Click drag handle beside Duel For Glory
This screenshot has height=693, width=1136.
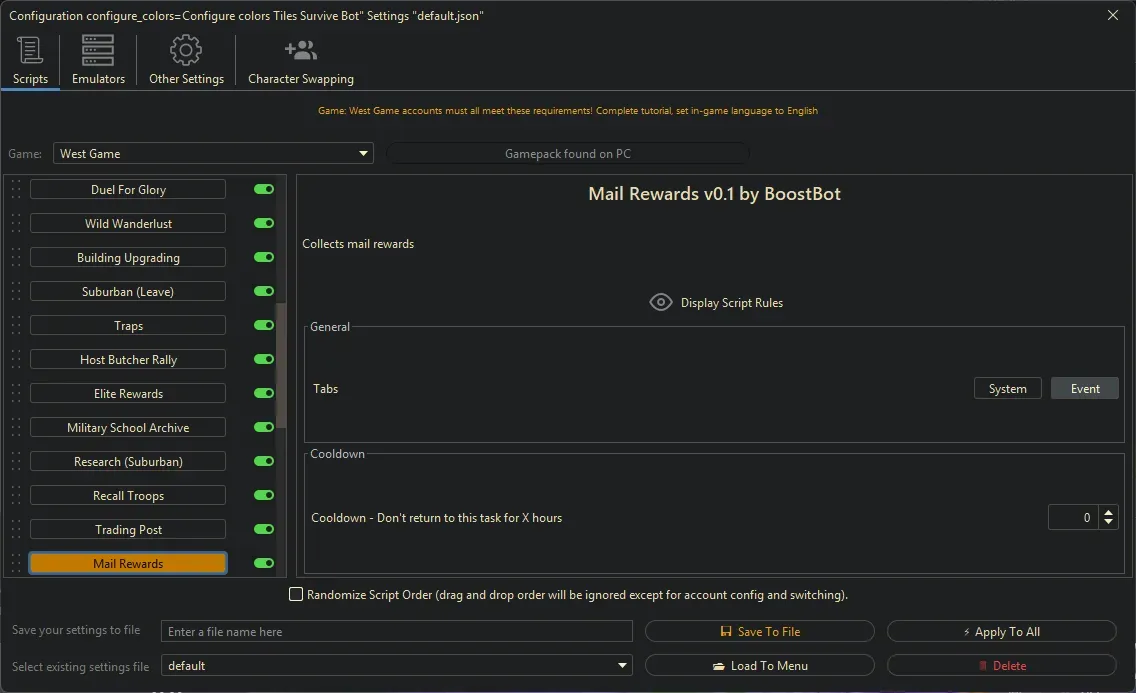15,190
